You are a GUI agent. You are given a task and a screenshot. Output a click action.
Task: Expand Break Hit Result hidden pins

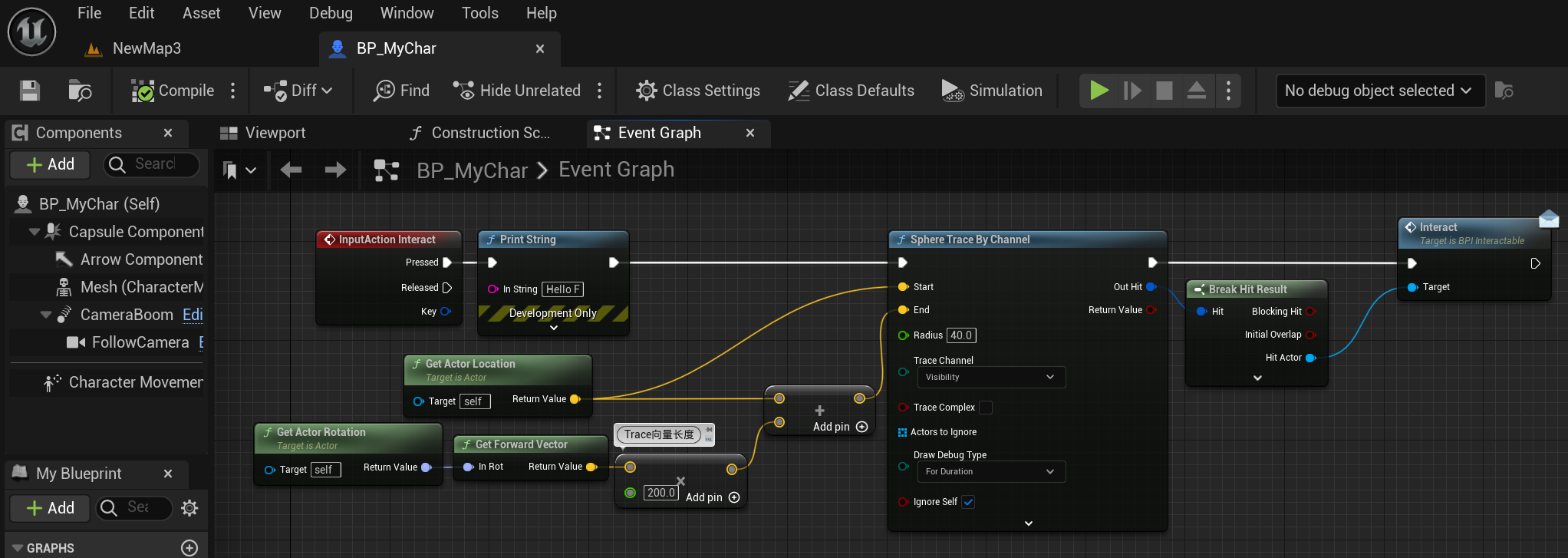click(x=1257, y=378)
